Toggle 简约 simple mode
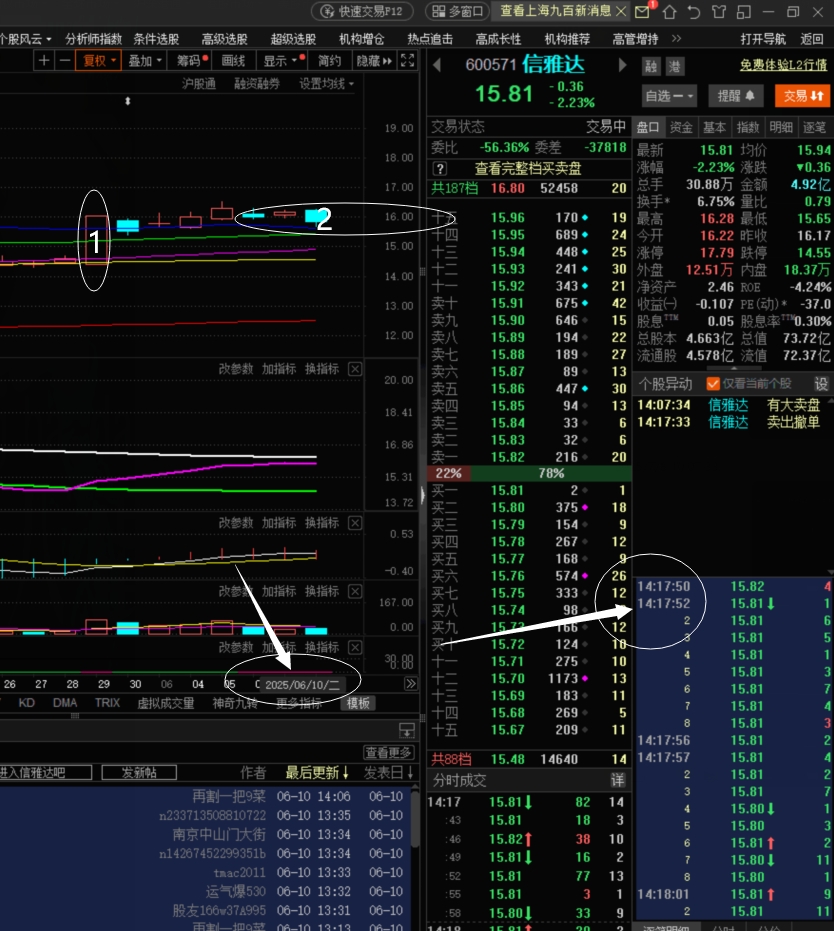This screenshot has height=931, width=834. point(329,61)
